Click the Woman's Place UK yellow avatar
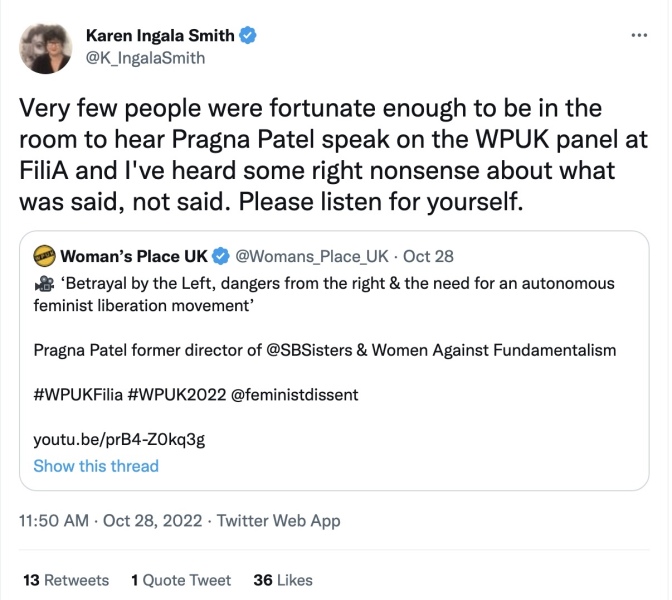Image resolution: width=672 pixels, height=600 pixels. 45,256
